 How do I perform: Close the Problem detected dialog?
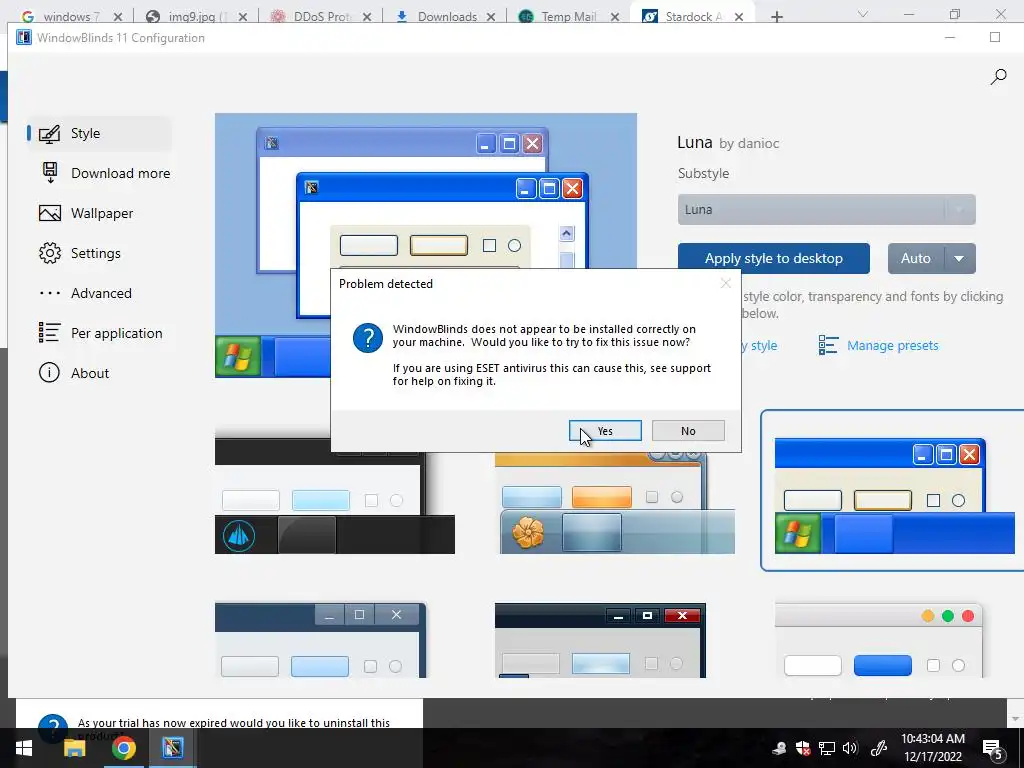726,283
